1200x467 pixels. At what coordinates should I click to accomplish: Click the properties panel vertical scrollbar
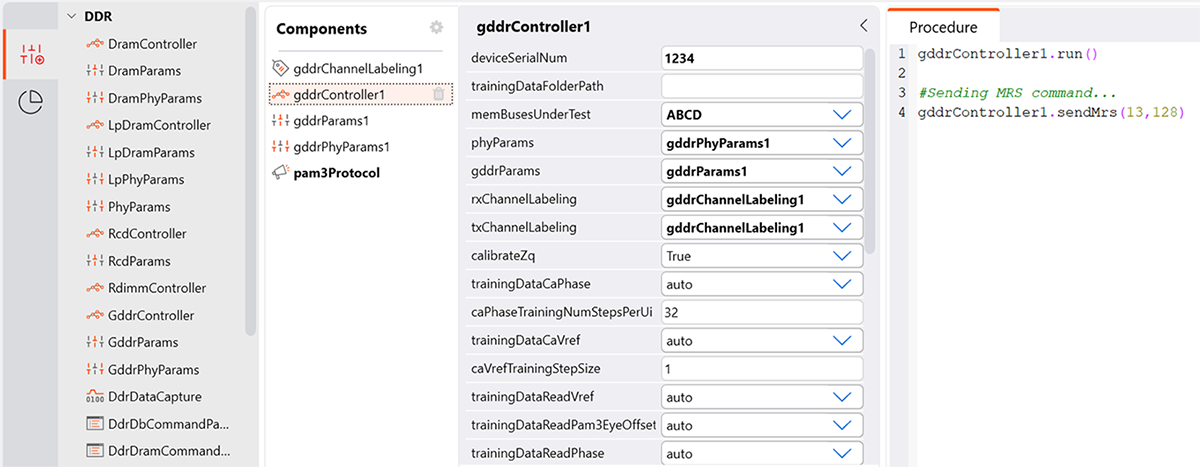[x=870, y=150]
